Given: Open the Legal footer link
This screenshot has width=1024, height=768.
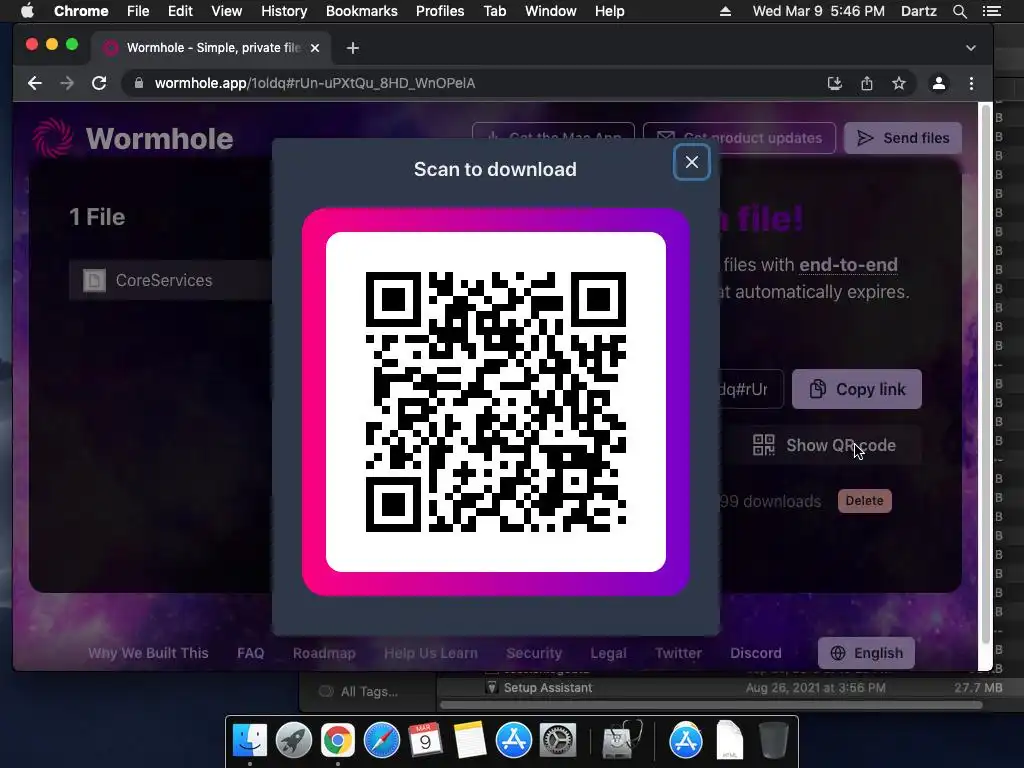Looking at the screenshot, I should (x=608, y=653).
